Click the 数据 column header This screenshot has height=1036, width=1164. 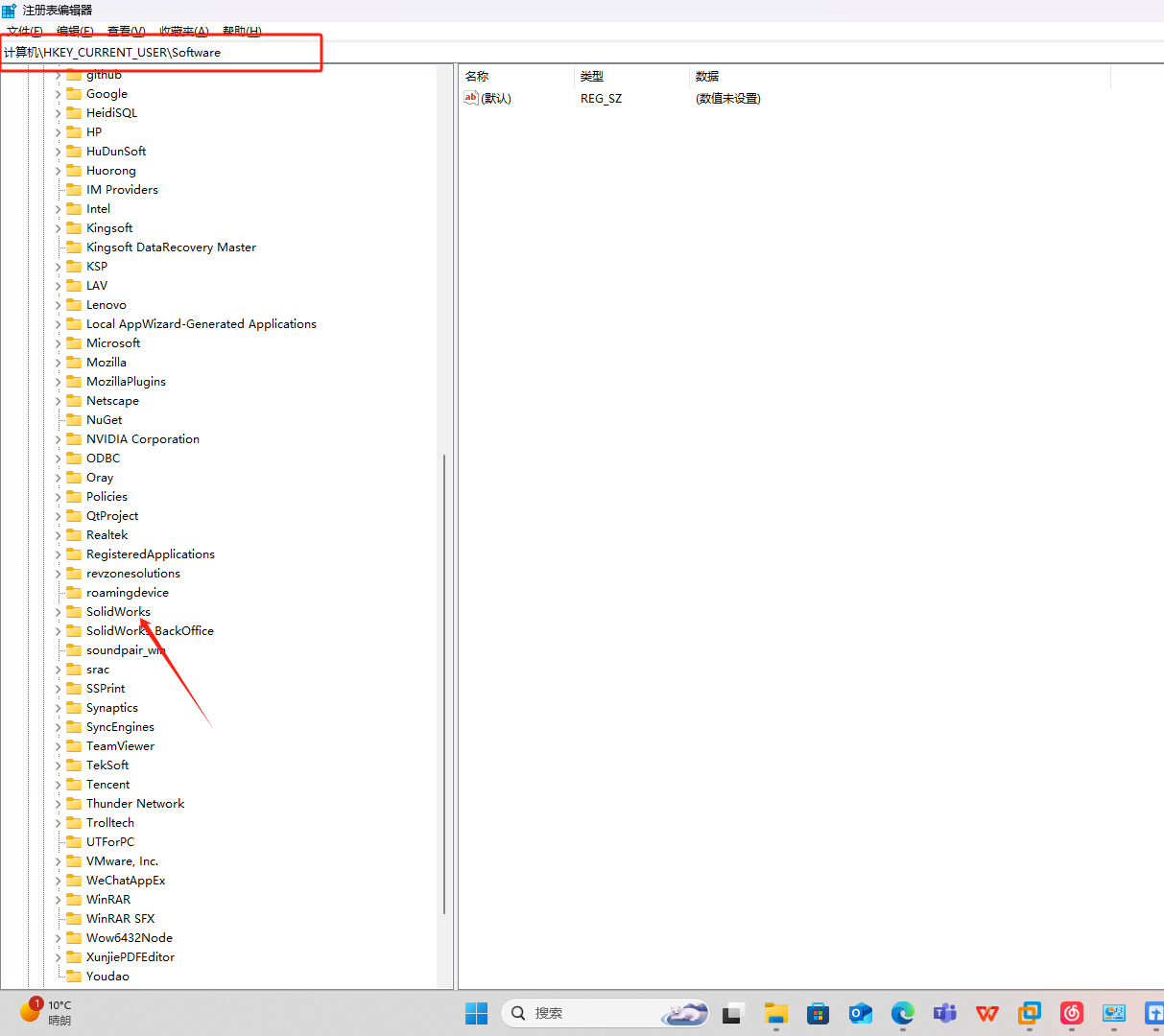[x=899, y=76]
